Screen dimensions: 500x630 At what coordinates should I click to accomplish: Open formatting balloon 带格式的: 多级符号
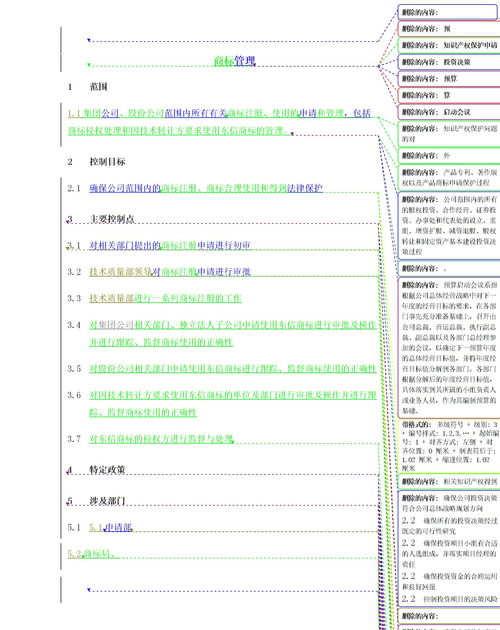pyautogui.click(x=450, y=446)
